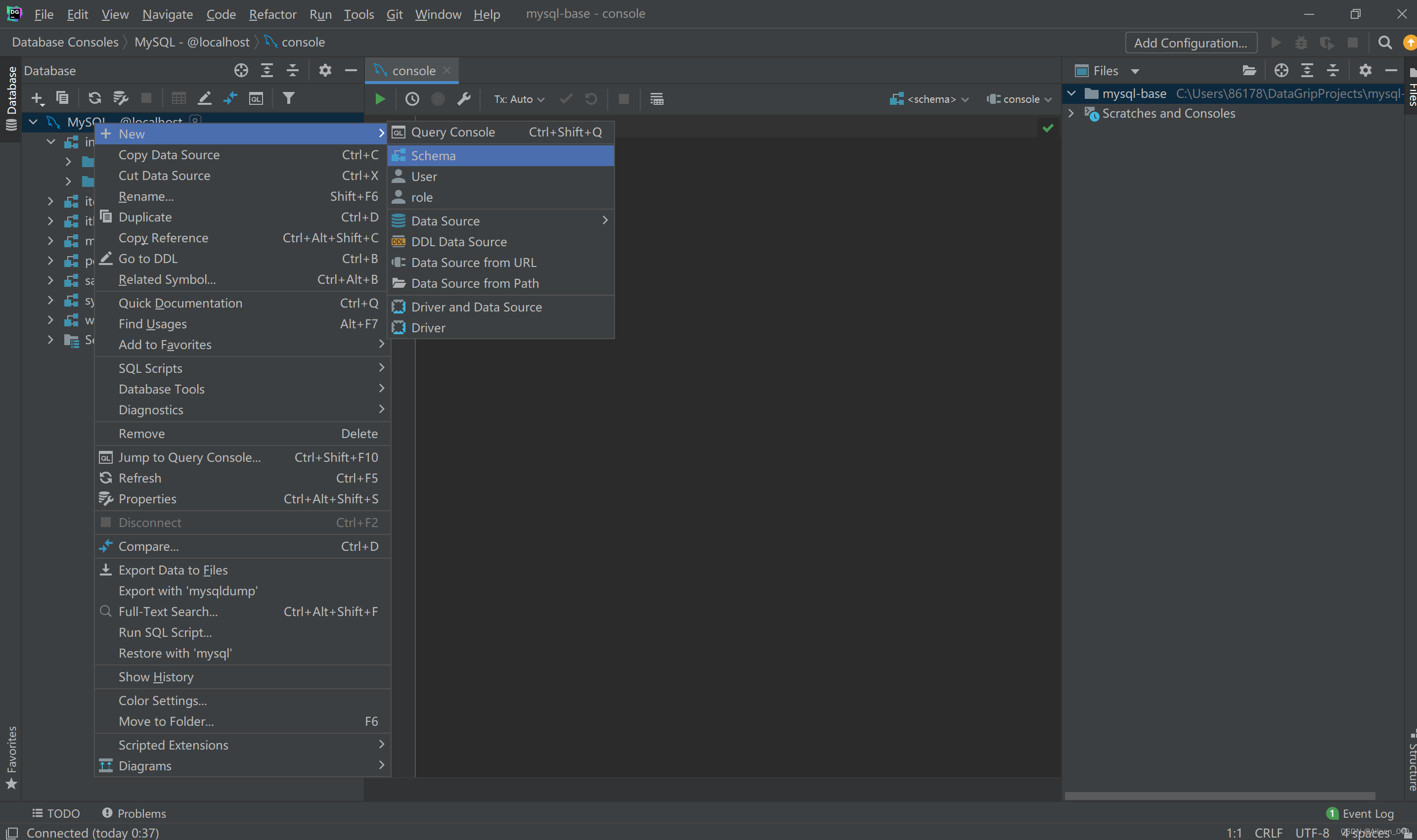Click the filter funnel icon in Database panel
The image size is (1417, 840).
click(x=289, y=98)
